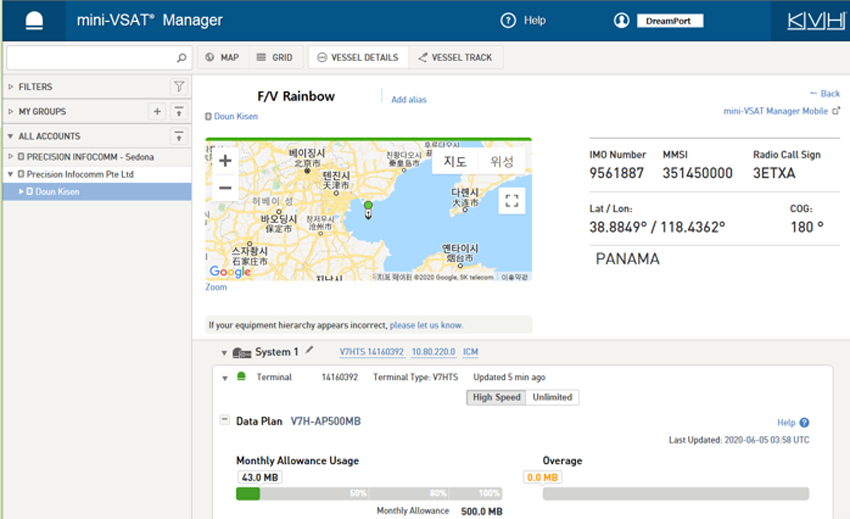Select the High Speed option
This screenshot has width=850, height=519.
pyautogui.click(x=496, y=397)
